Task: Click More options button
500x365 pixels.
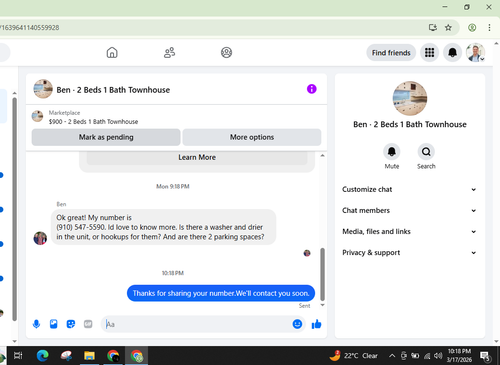Action: pyautogui.click(x=252, y=137)
